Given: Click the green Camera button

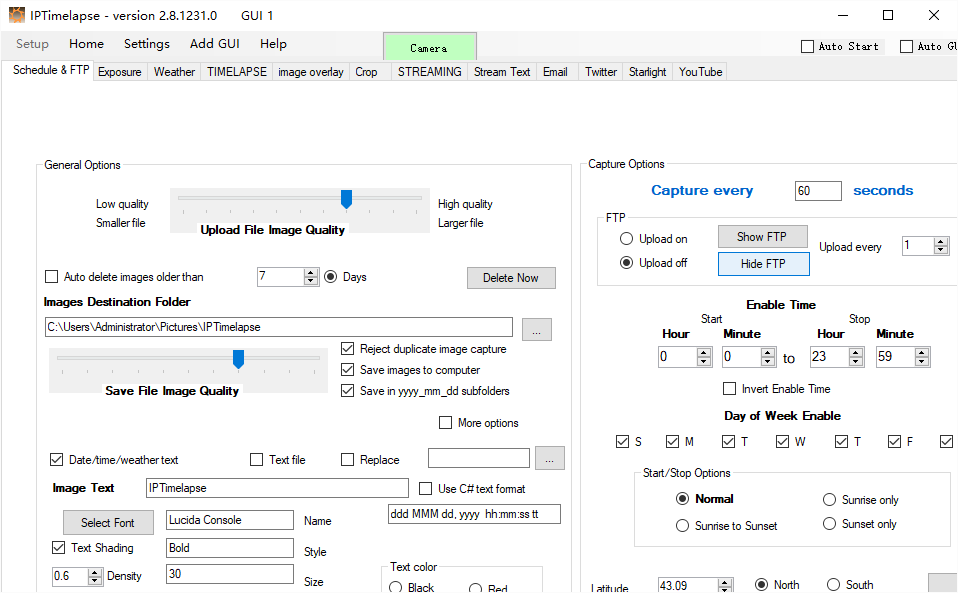Looking at the screenshot, I should coord(430,48).
